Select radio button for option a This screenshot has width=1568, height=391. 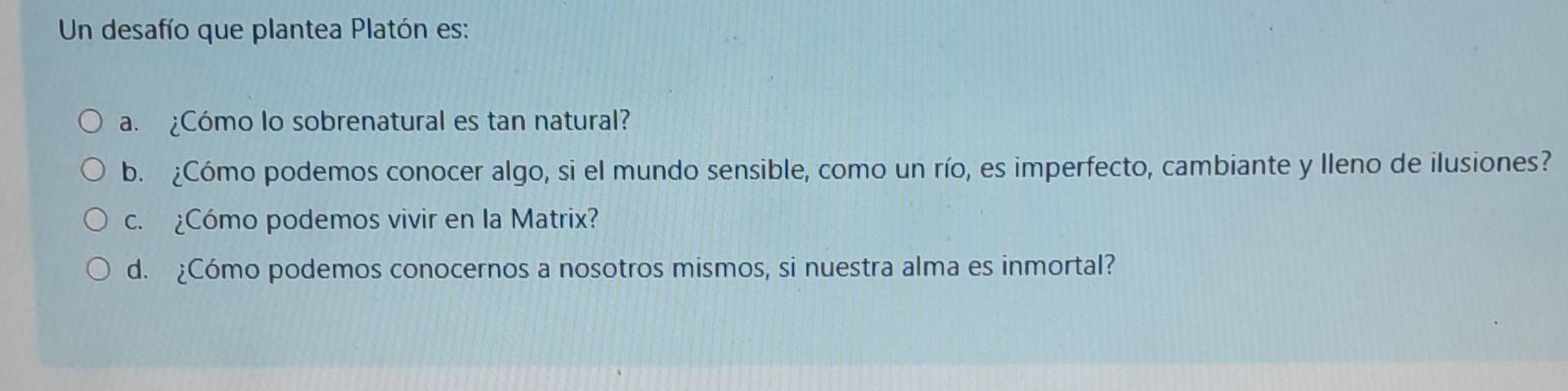coord(90,122)
